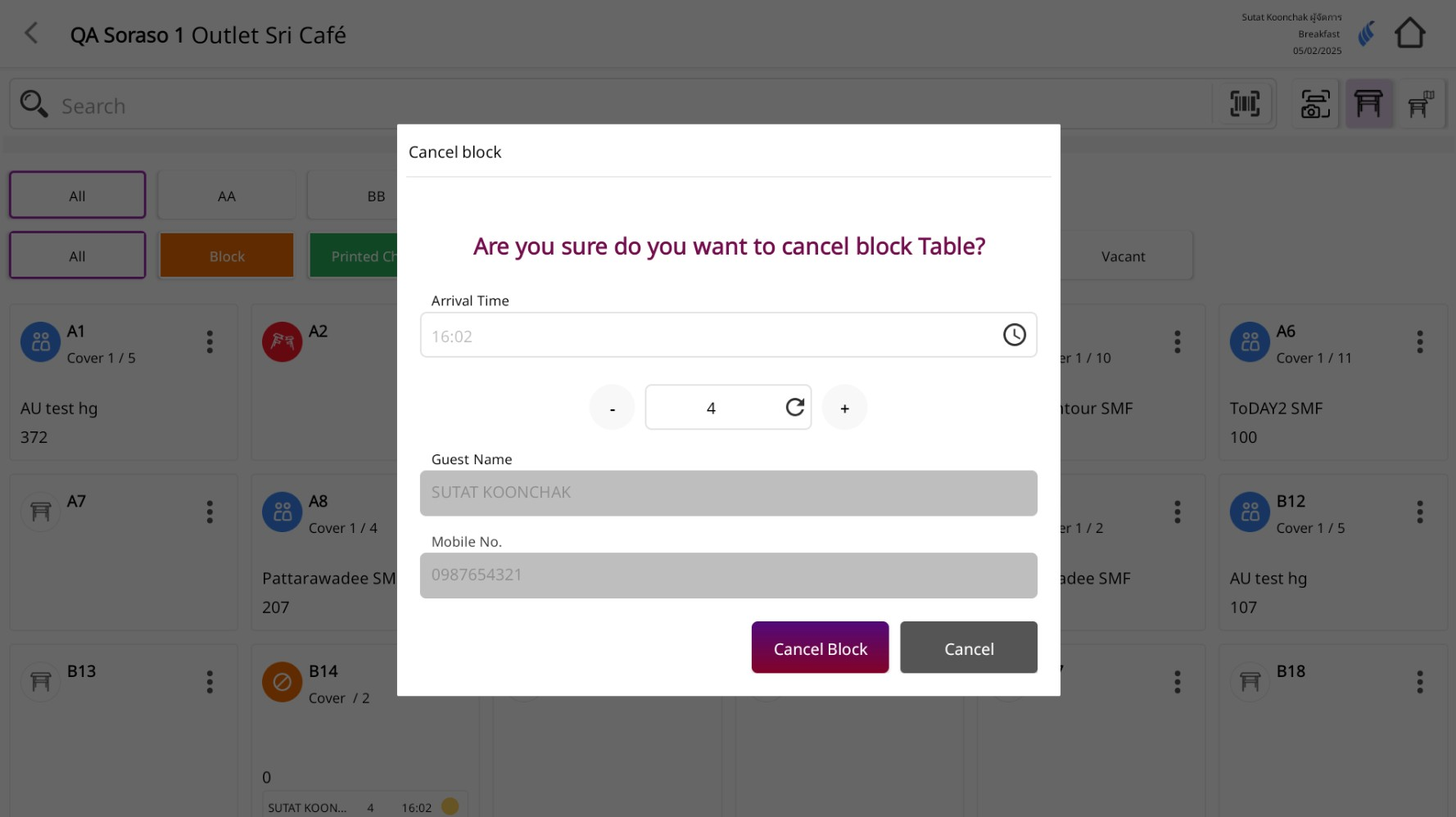Select the AA zone tab
The width and height of the screenshot is (1456, 817).
point(227,196)
